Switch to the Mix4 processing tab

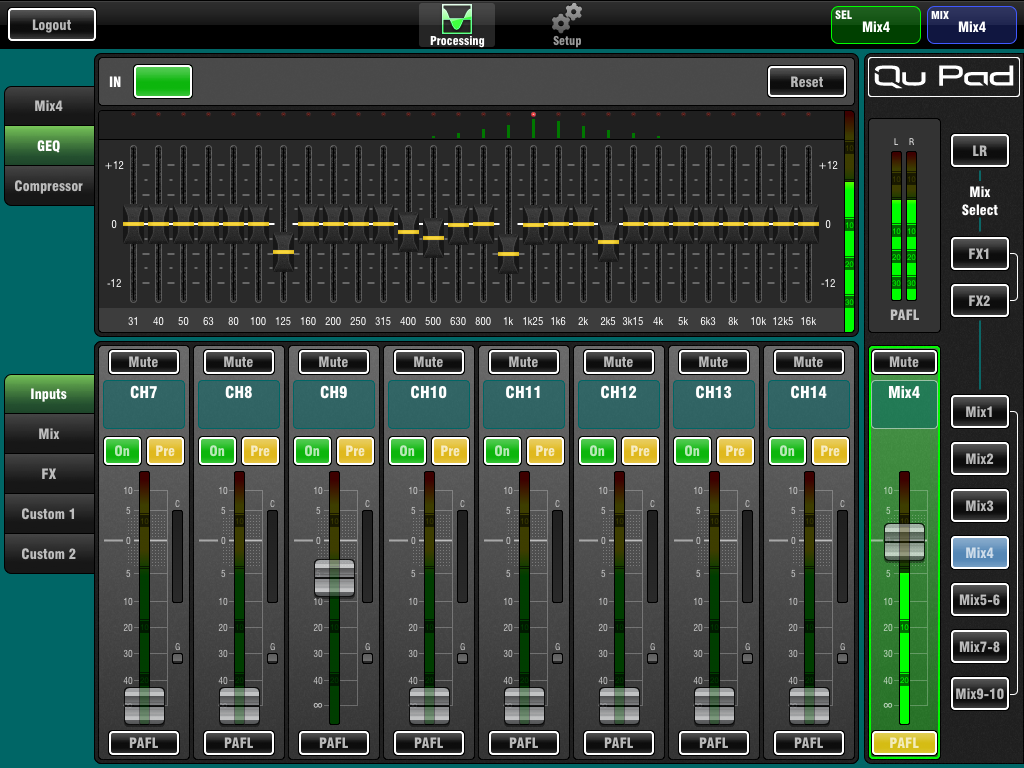[x=49, y=106]
